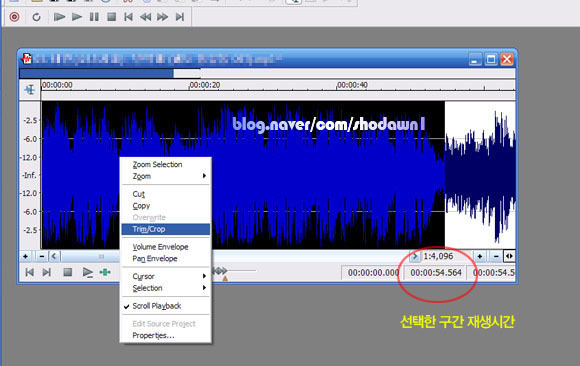This screenshot has height=366, width=580.
Task: Click the Rewind button in the top toolbar
Action: click(145, 17)
